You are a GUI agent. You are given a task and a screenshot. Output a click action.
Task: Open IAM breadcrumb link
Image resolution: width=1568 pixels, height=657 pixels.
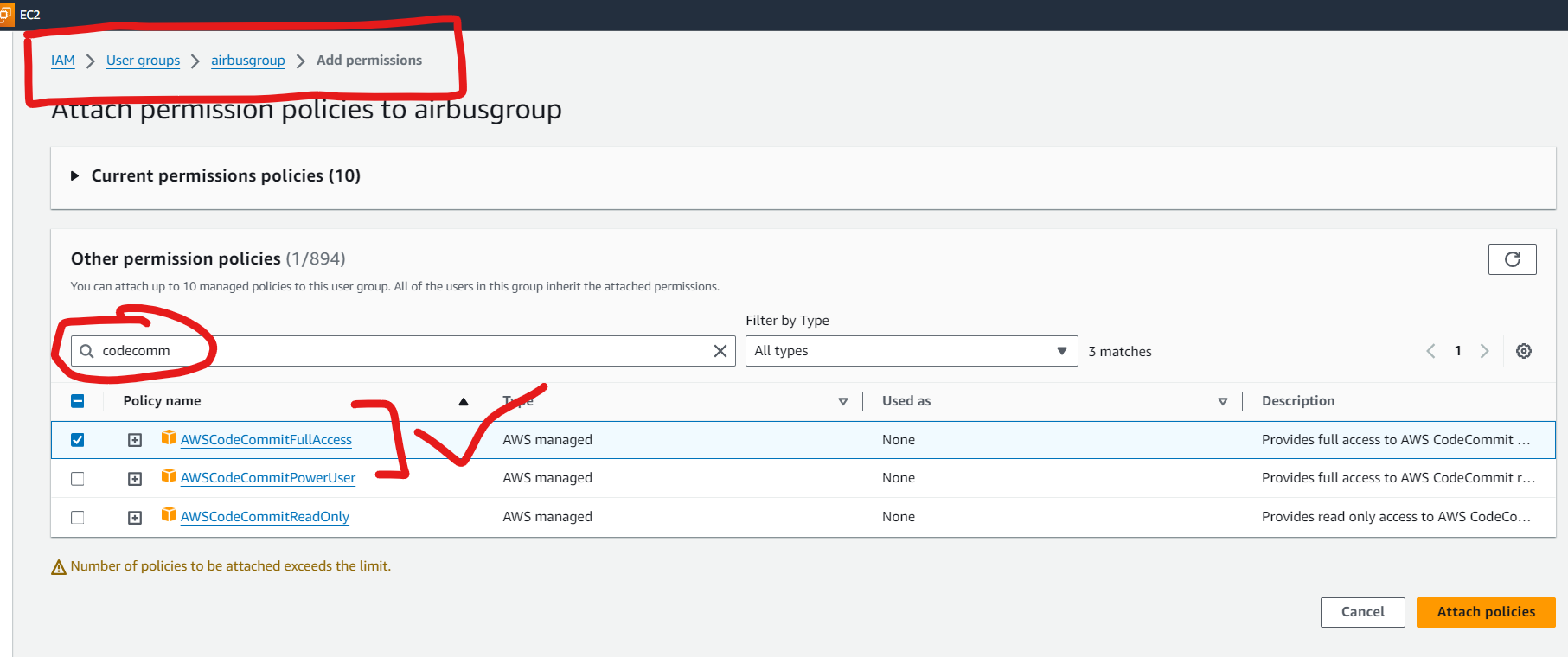coord(63,61)
